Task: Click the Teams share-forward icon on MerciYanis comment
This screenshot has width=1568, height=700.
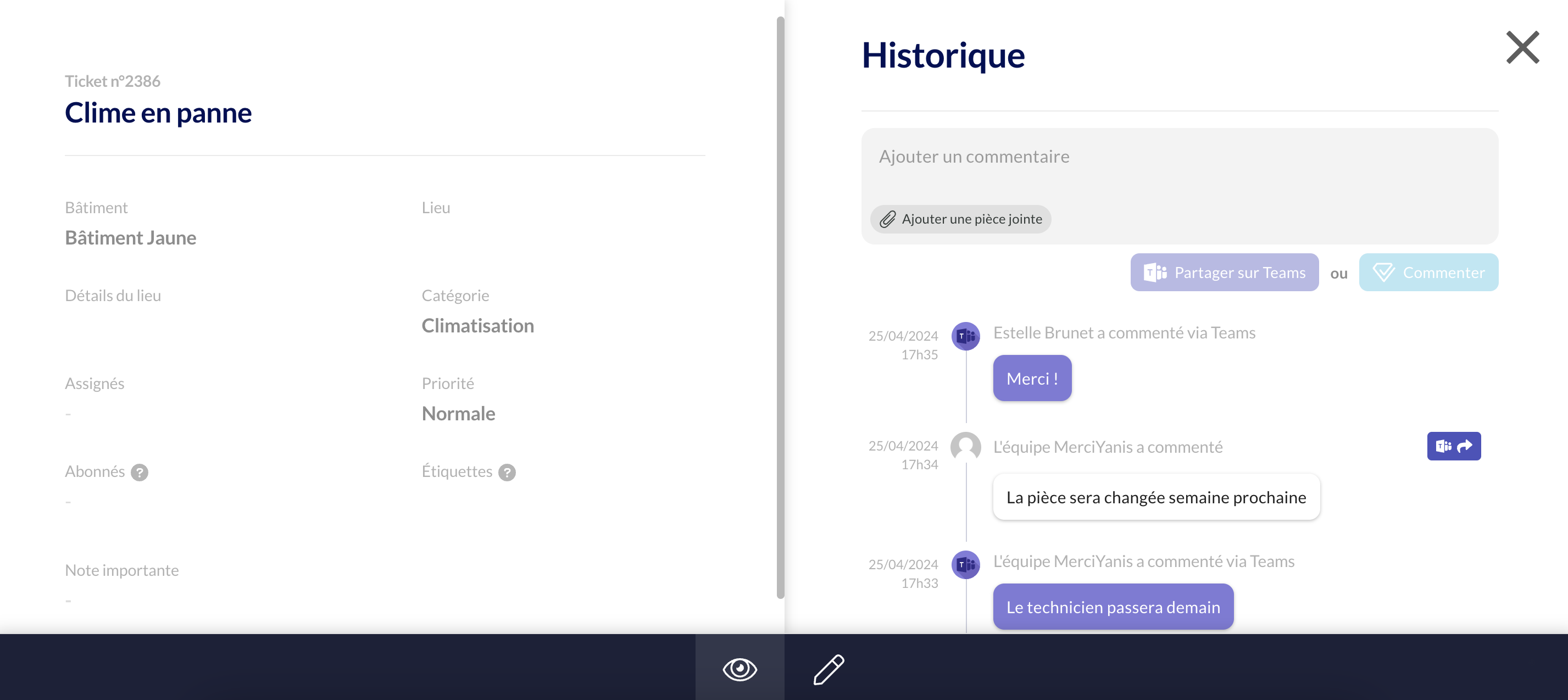Action: point(1453,446)
